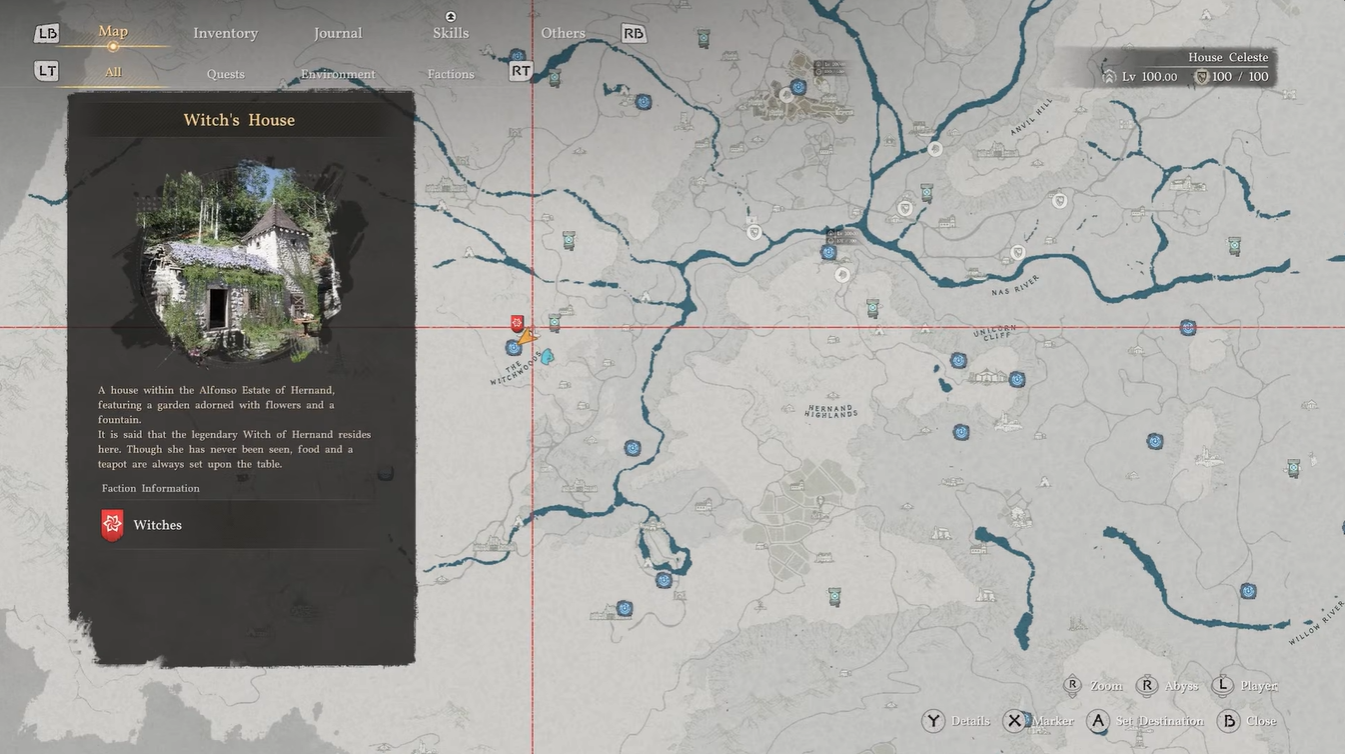1345x754 pixels.
Task: Show All map markers filter
Action: point(113,72)
